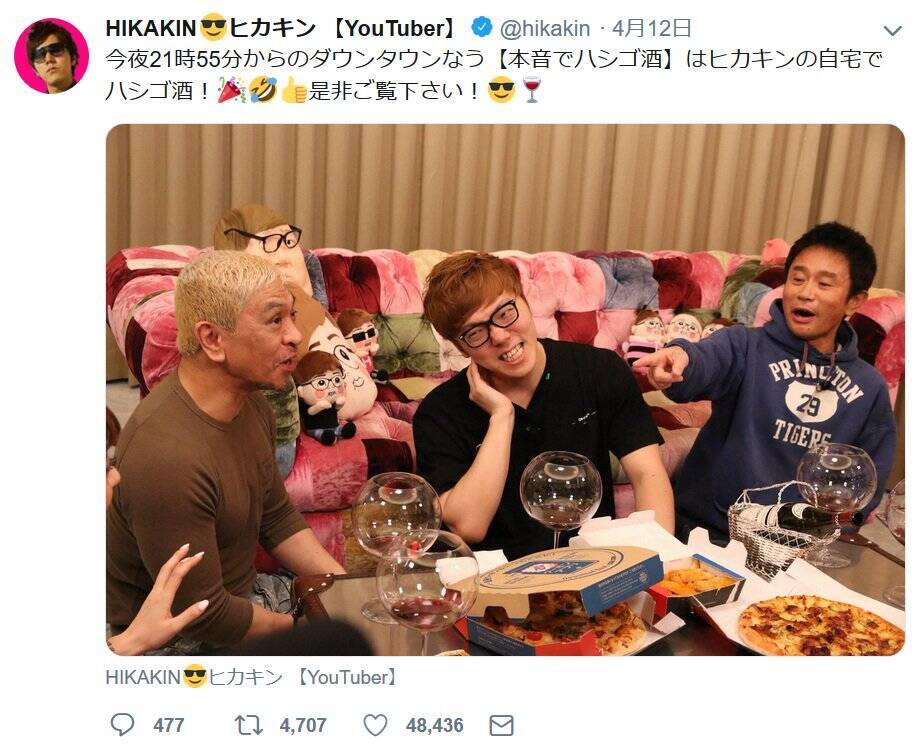Viewport: 923px width, 747px height.
Task: Open the 4月12日 tweet date link
Action: [652, 28]
